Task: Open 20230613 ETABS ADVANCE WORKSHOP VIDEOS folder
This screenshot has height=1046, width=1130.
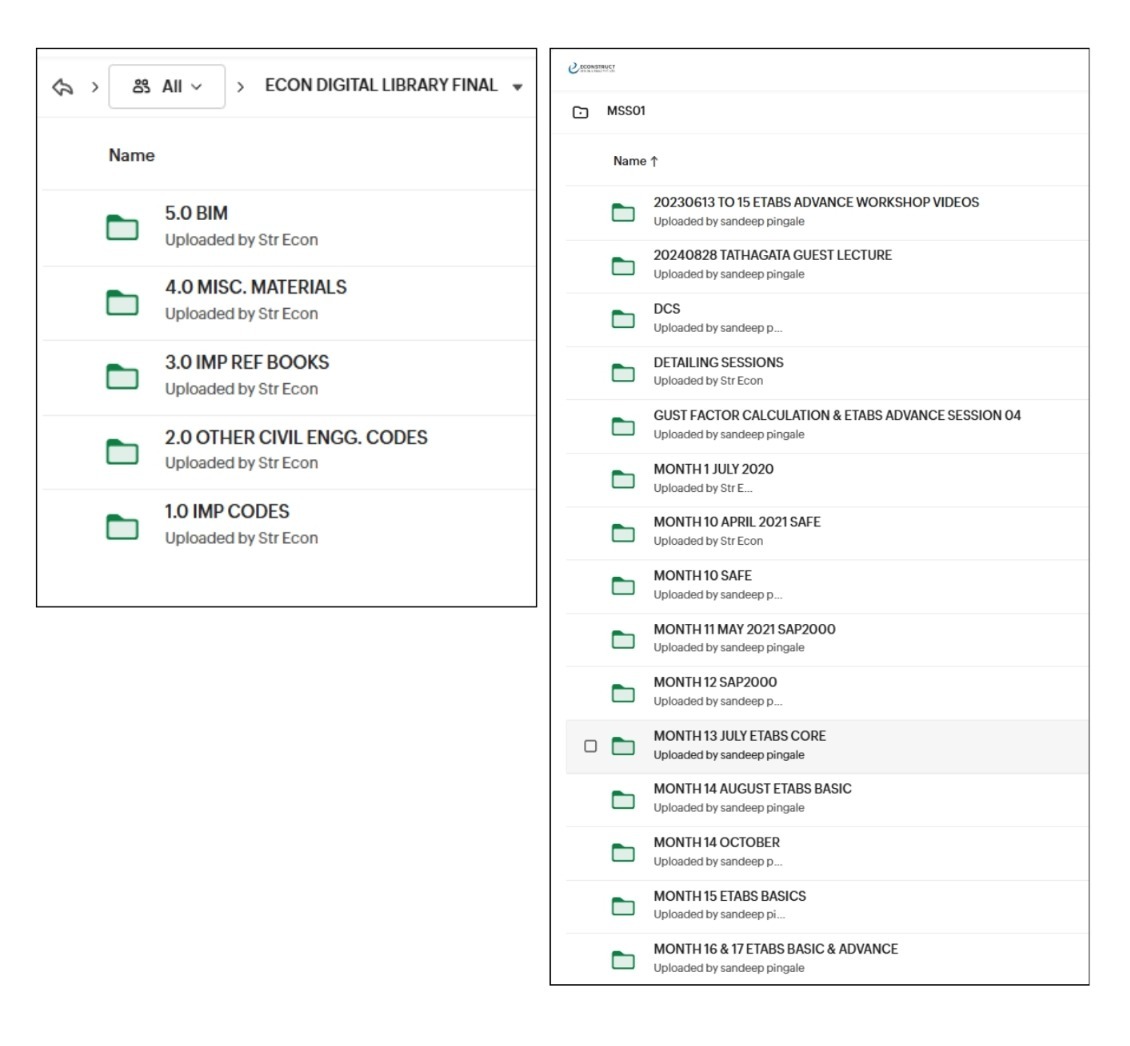Action: [x=815, y=202]
